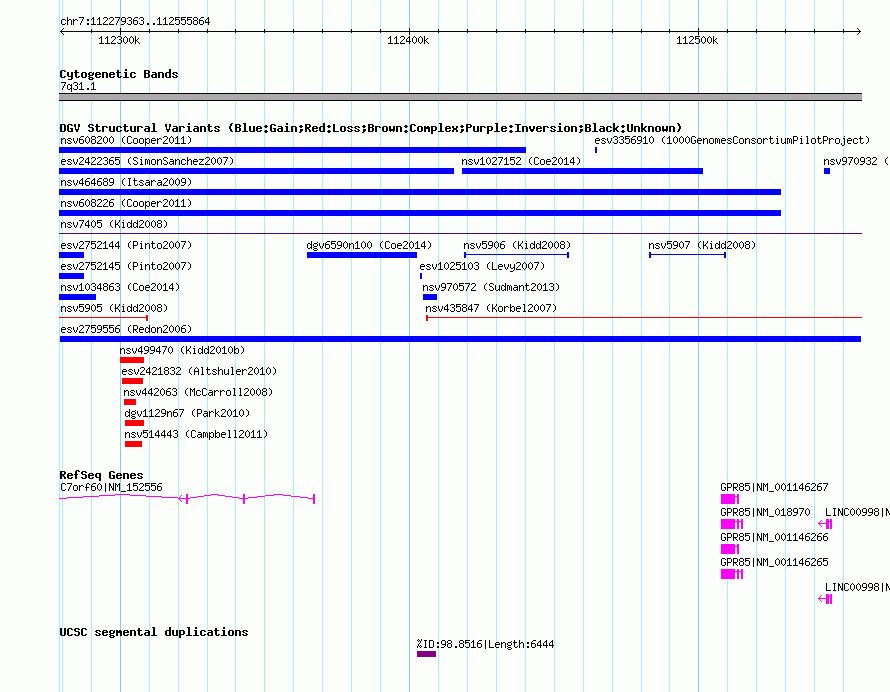Click the magenta GPR85 NM_001146266 gene glyph

point(730,549)
